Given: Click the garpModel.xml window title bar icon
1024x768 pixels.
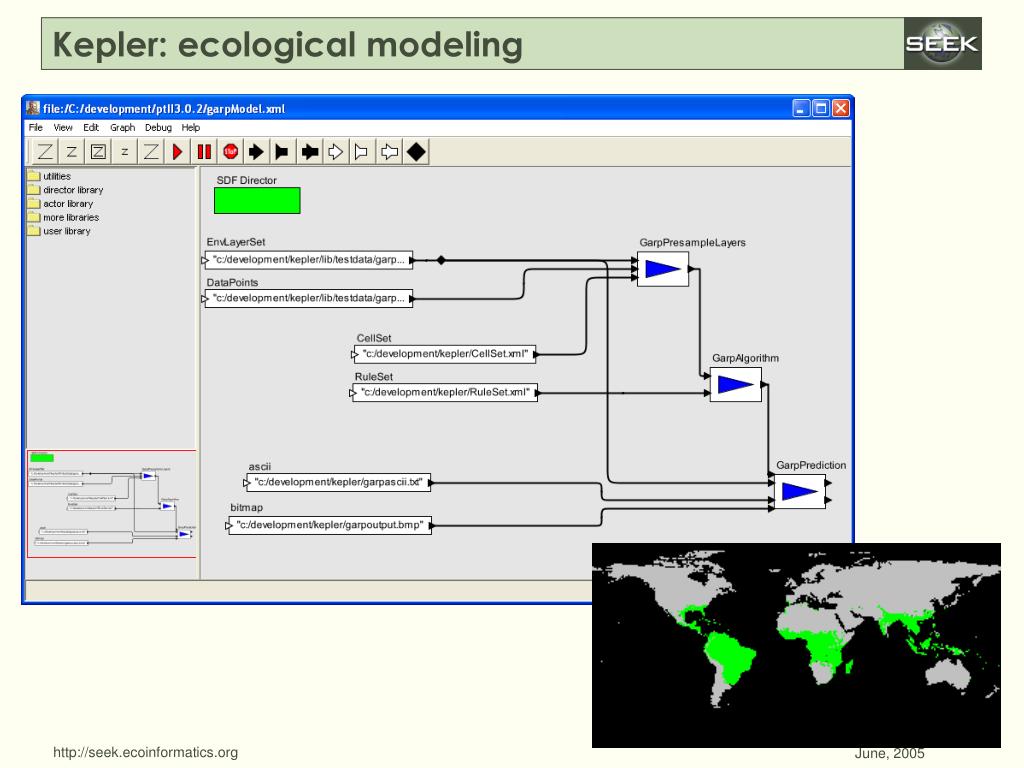Looking at the screenshot, I should pyautogui.click(x=33, y=108).
